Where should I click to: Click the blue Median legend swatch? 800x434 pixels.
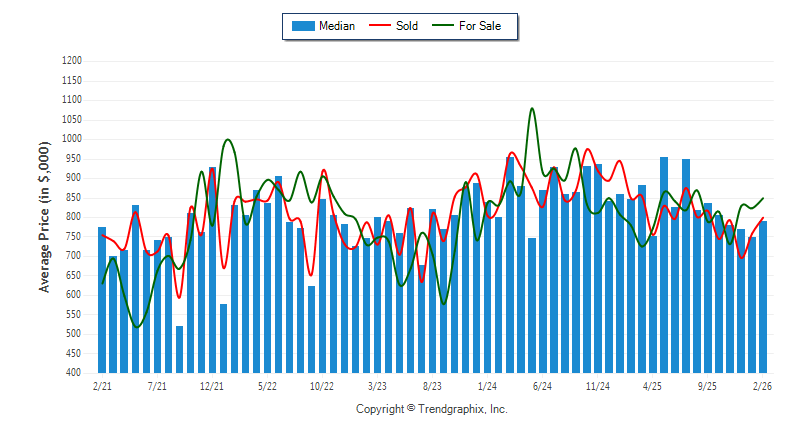[302, 26]
